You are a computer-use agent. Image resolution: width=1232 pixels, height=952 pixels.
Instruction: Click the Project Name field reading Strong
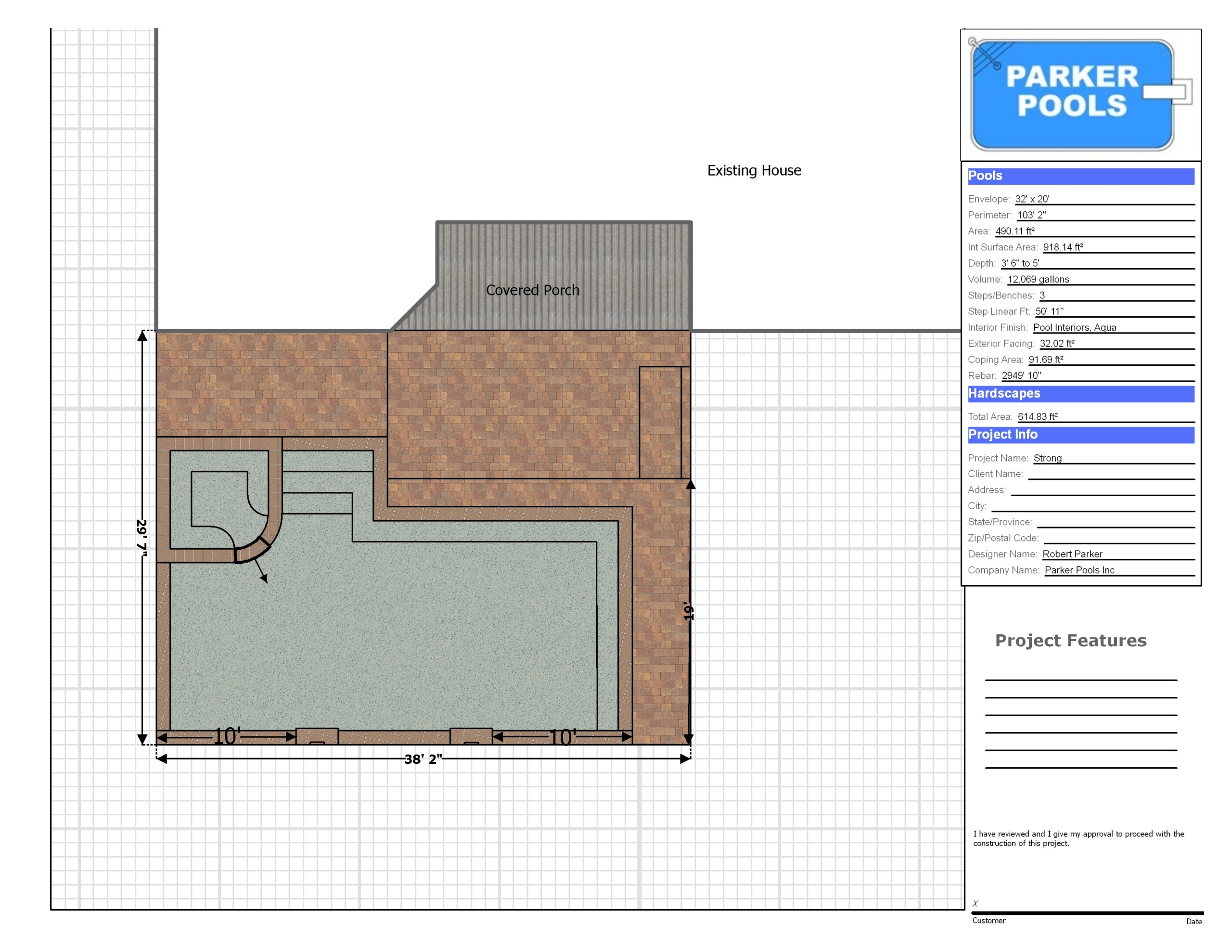pyautogui.click(x=1047, y=458)
